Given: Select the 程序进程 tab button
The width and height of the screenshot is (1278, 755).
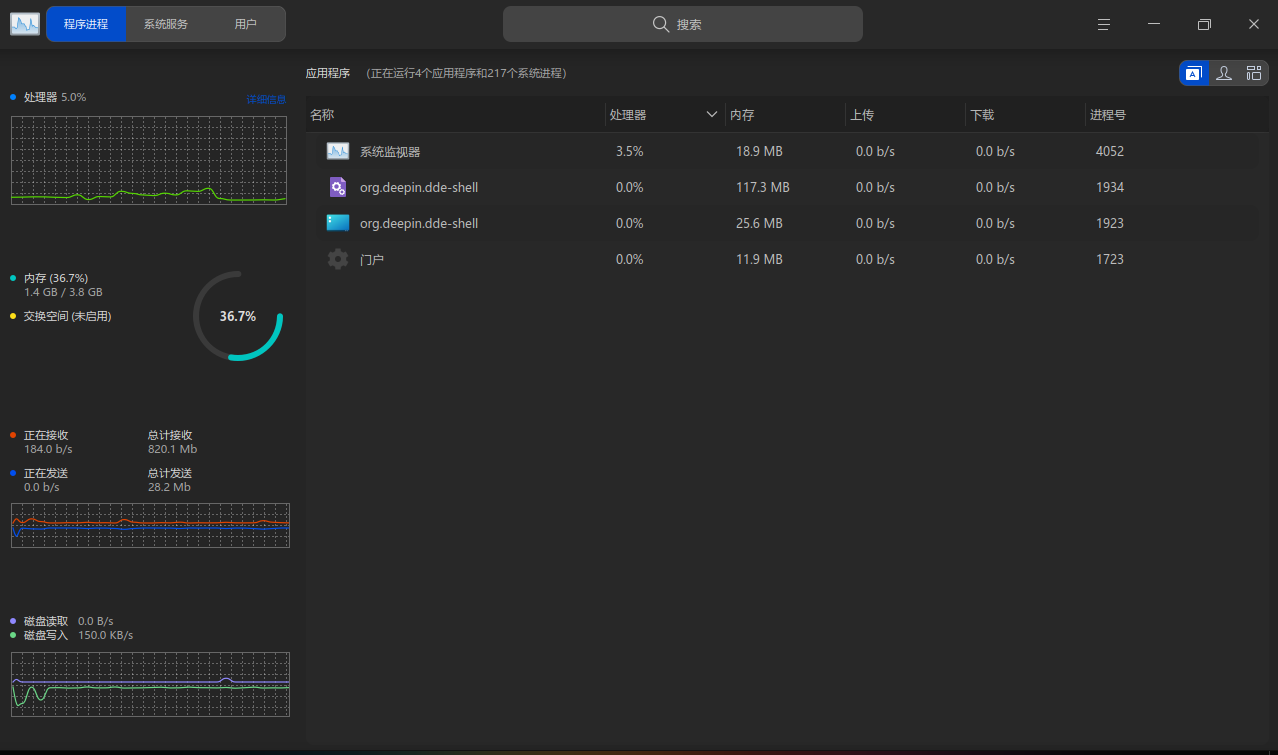Looking at the screenshot, I should [86, 24].
